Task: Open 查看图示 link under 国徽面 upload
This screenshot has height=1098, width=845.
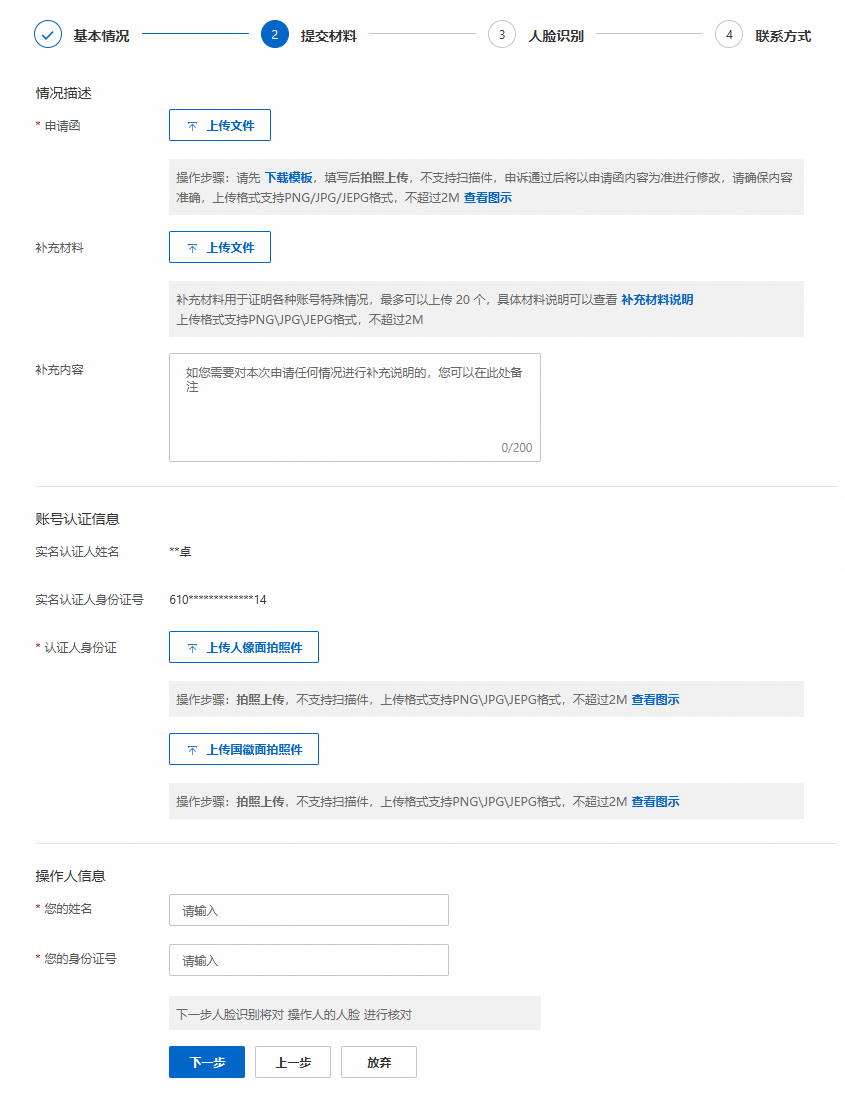Action: click(x=655, y=802)
